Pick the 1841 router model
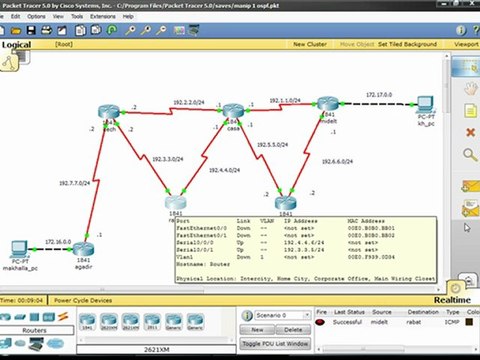Image resolution: width=480 pixels, height=360 pixels. [x=87, y=321]
